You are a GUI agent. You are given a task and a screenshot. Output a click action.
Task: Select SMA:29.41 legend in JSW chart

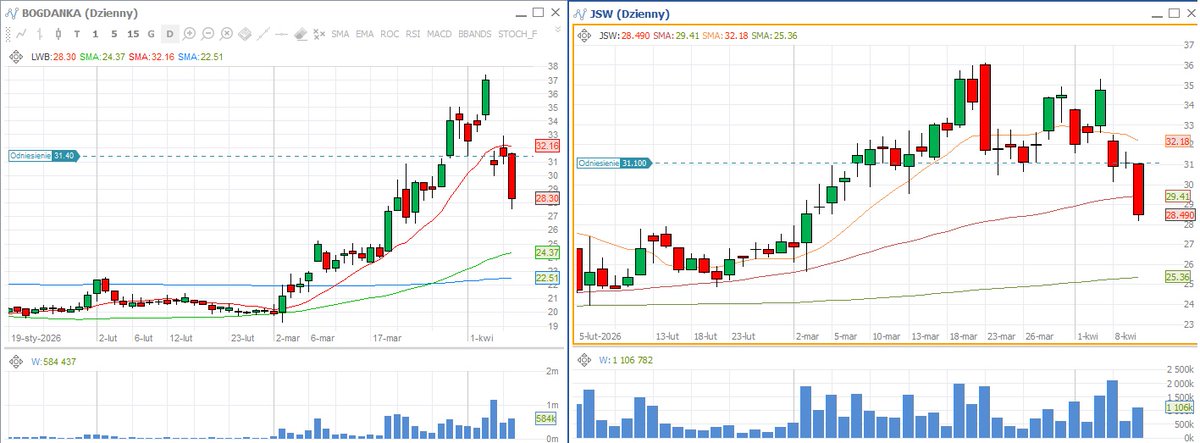click(678, 36)
